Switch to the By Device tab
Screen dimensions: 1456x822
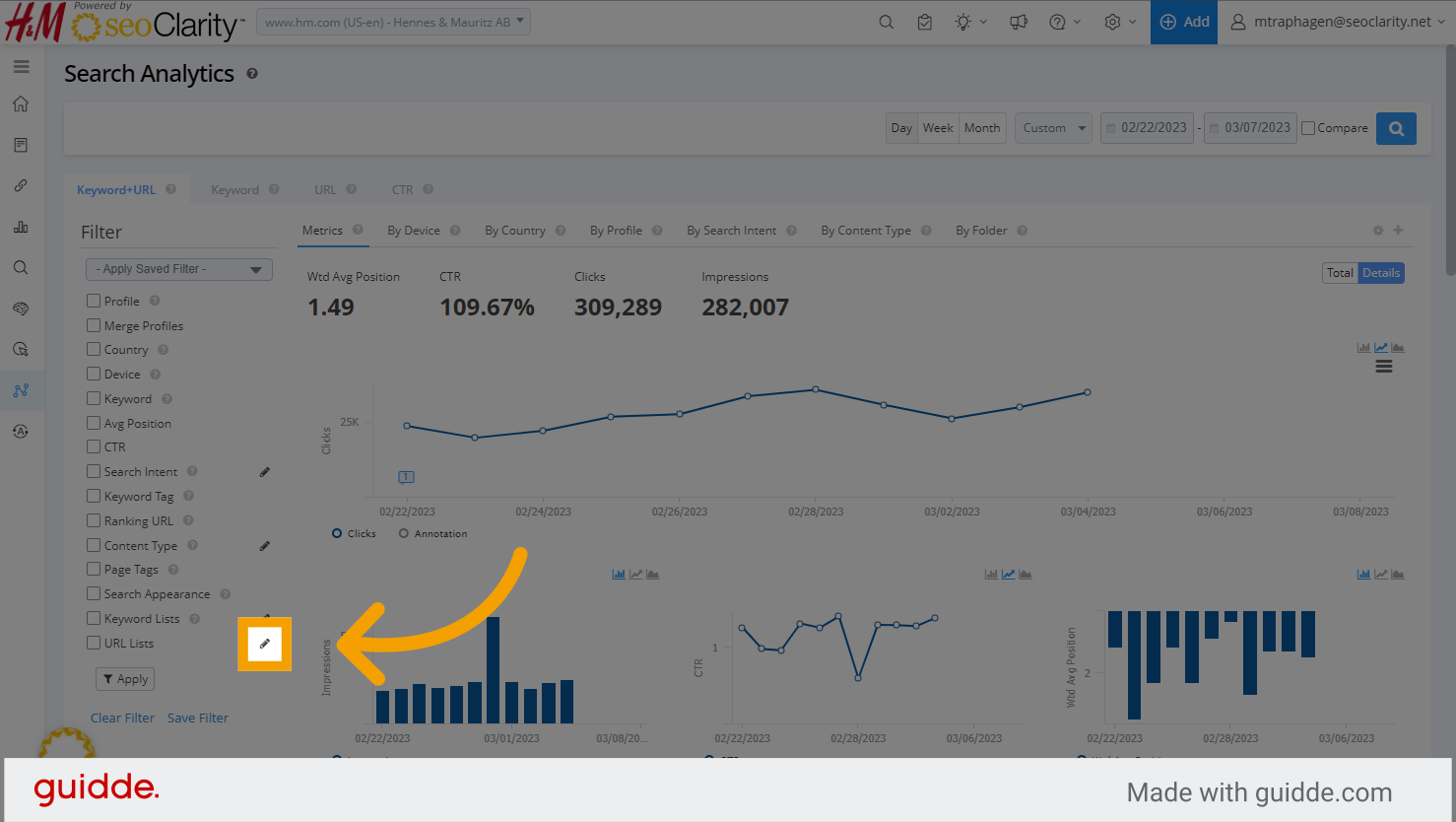pyautogui.click(x=413, y=231)
